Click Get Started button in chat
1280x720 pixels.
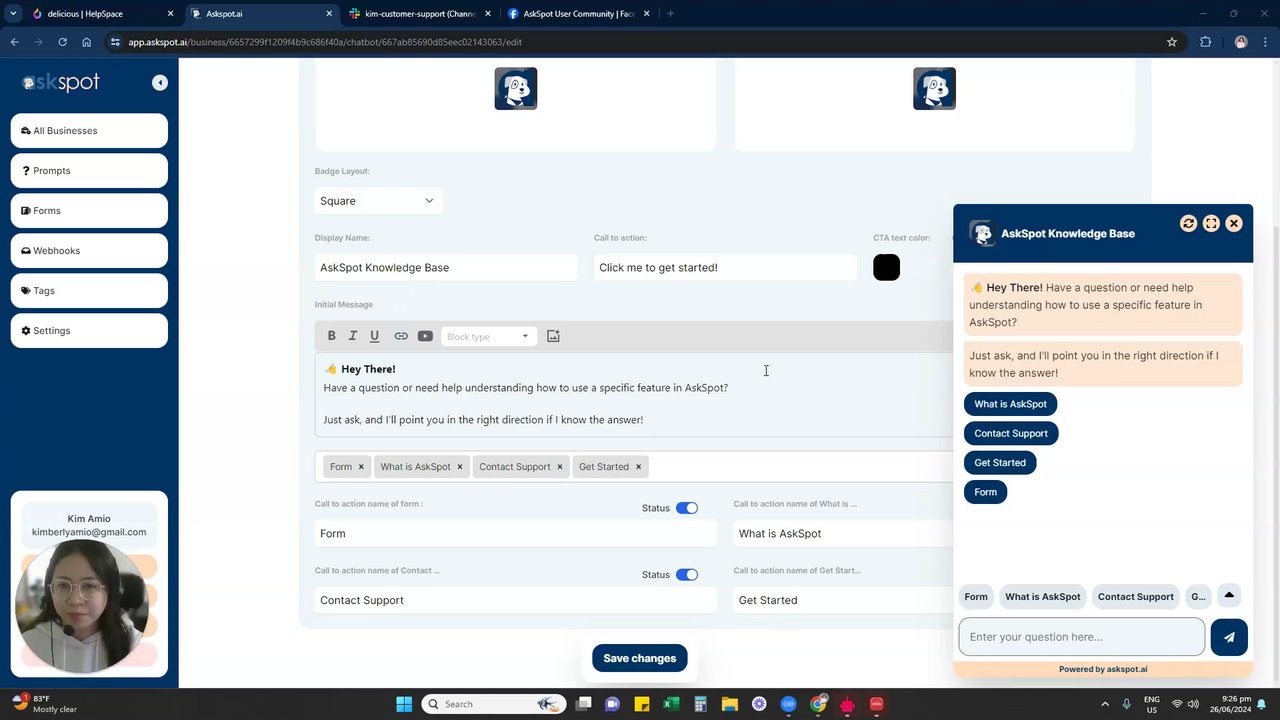point(1000,462)
